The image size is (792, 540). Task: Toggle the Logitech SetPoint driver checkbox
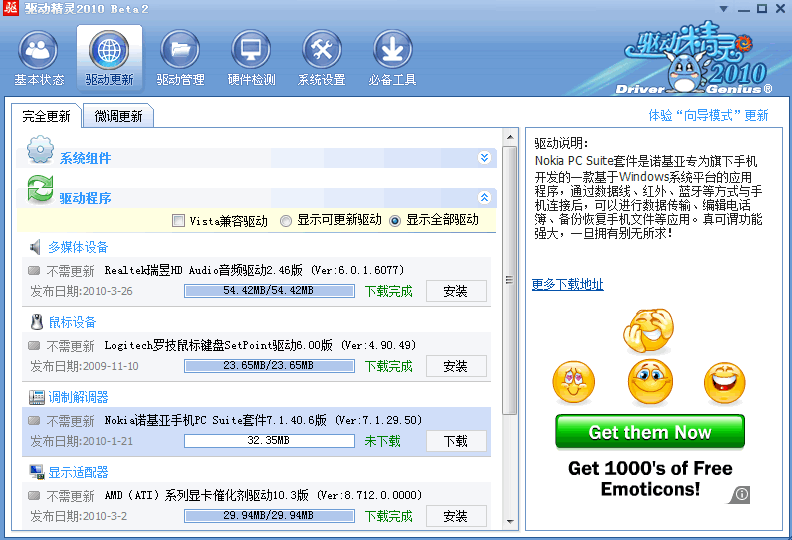coord(34,346)
